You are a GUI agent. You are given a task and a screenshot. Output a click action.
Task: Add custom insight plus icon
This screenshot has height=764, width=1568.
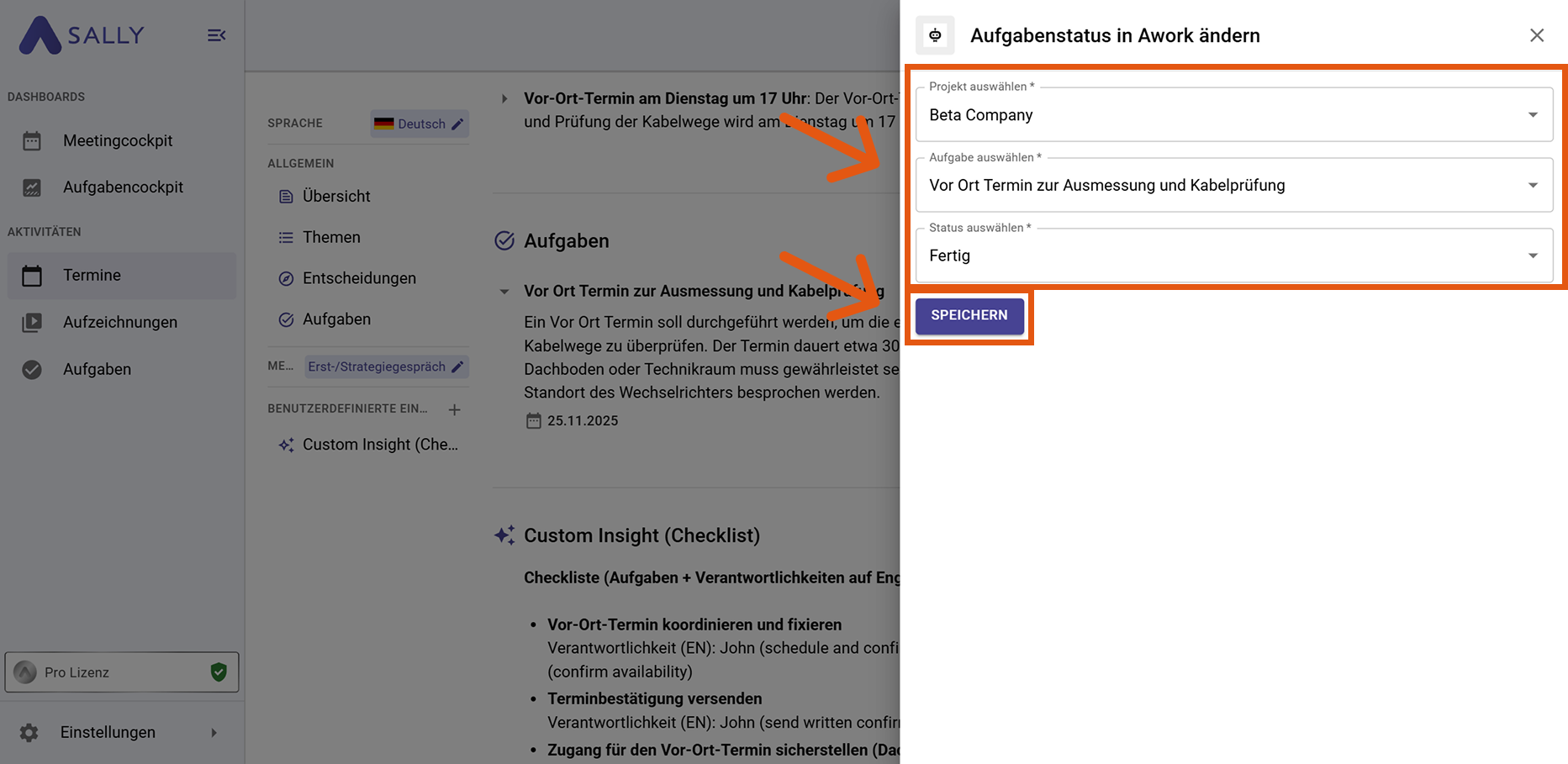pos(454,409)
